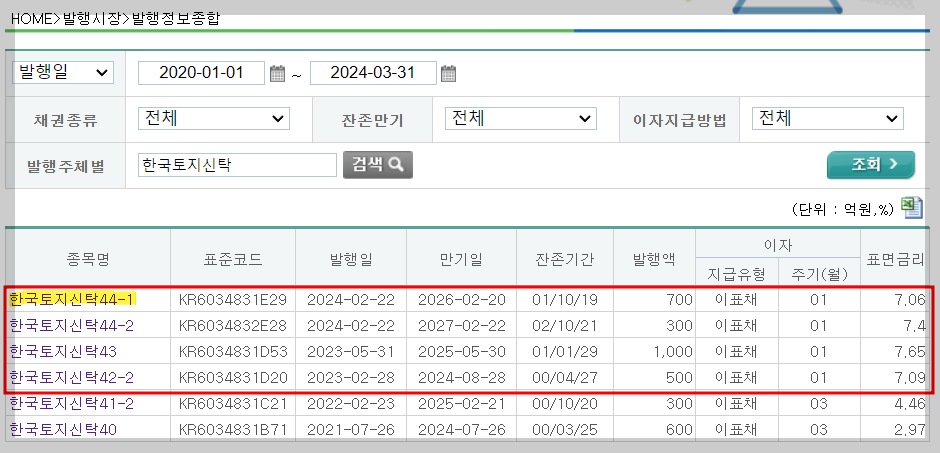The width and height of the screenshot is (940, 453).
Task: Open the 한국토지신탁40 bond link
Action: click(64, 430)
